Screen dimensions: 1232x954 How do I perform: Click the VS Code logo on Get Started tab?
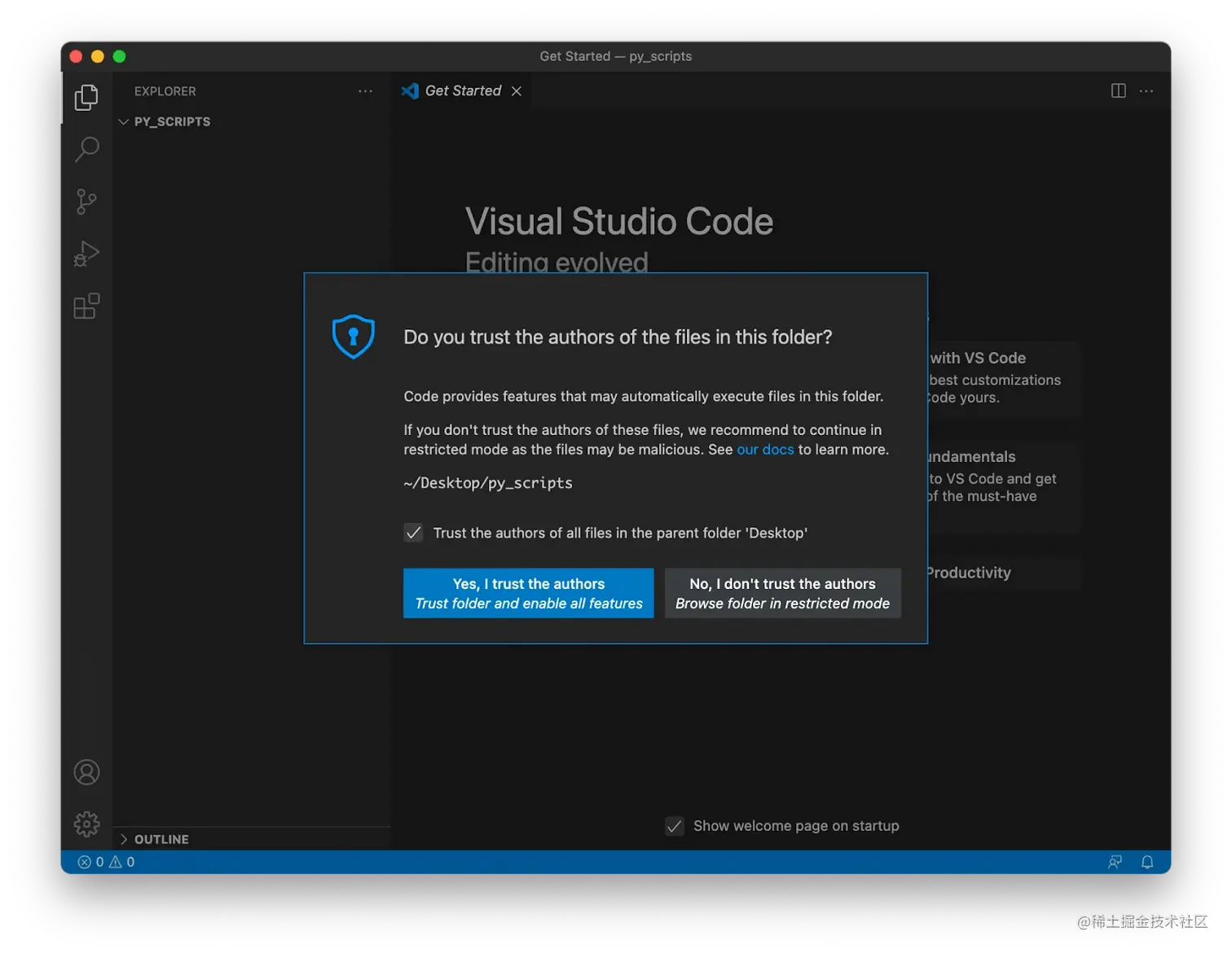tap(410, 91)
